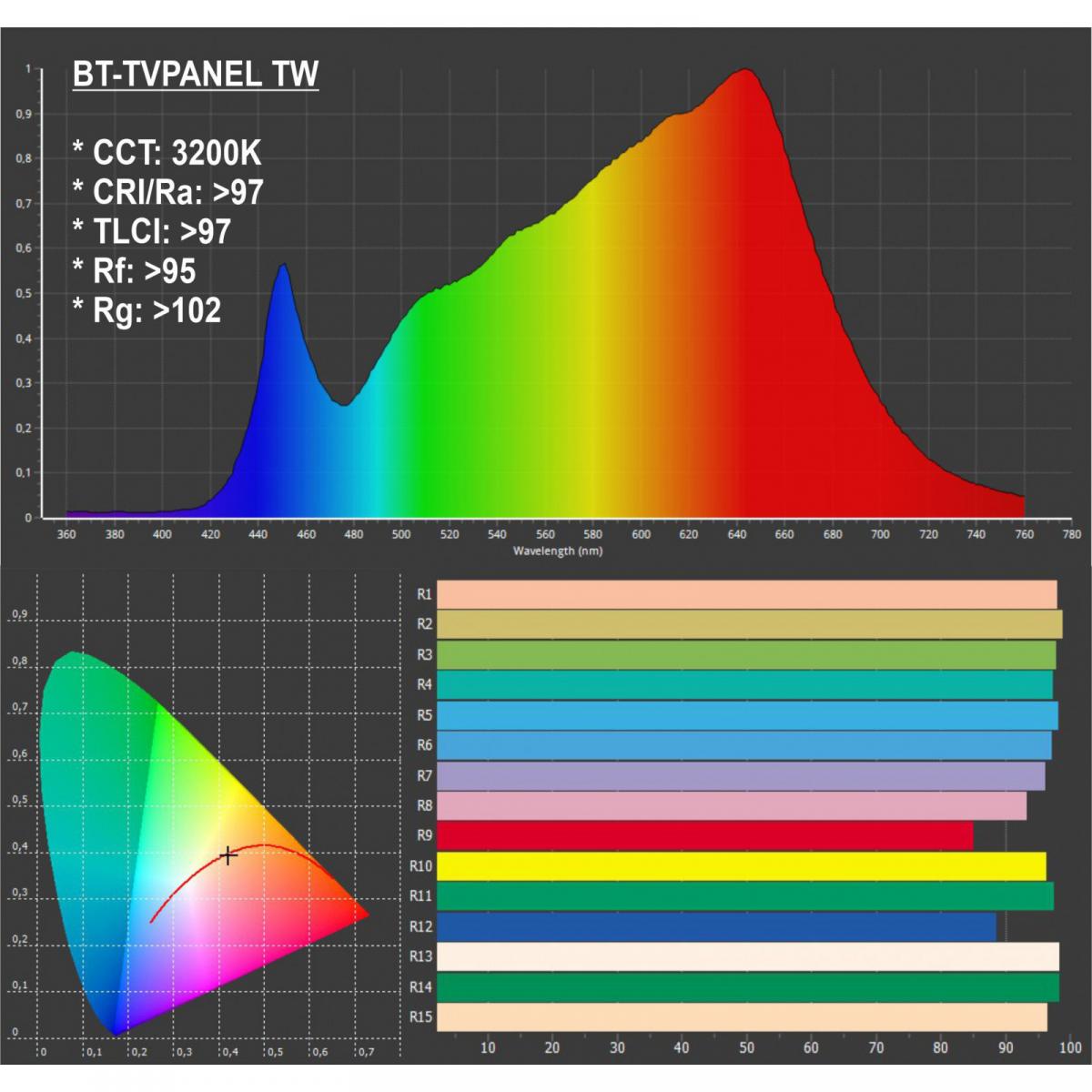Viewport: 1092px width, 1092px height.
Task: Select the R5 cyan bar
Action: pos(746,715)
